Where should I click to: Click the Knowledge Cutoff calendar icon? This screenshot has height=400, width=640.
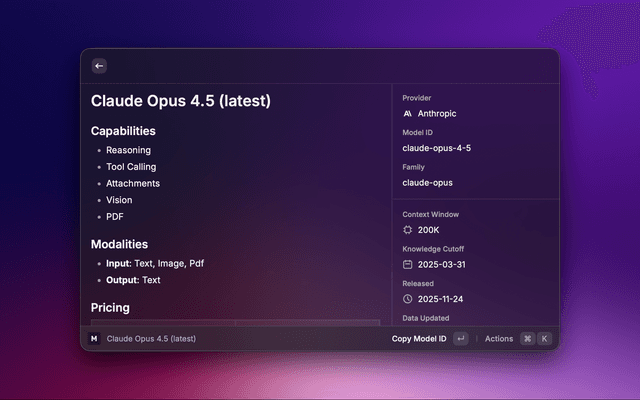[x=408, y=264]
